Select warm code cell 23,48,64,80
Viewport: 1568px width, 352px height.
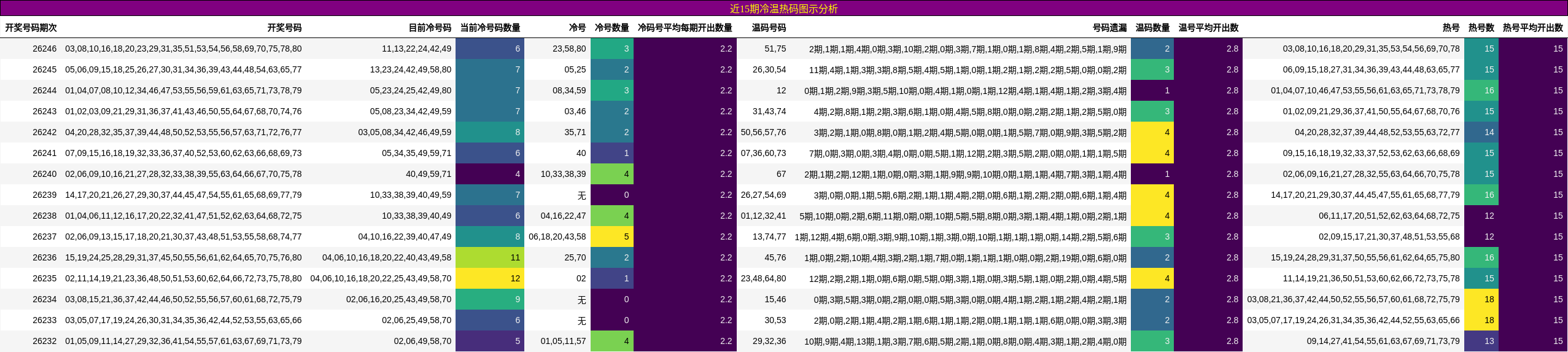pyautogui.click(x=763, y=278)
